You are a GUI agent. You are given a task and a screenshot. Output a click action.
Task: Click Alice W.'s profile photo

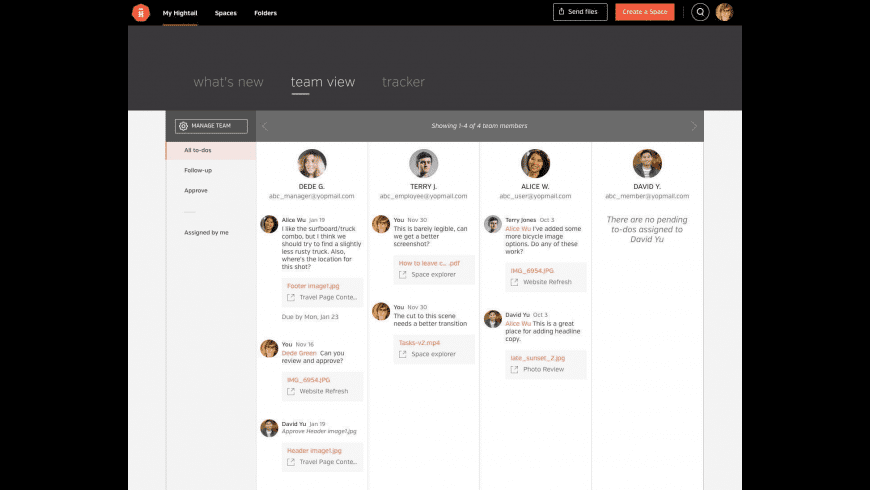535,163
